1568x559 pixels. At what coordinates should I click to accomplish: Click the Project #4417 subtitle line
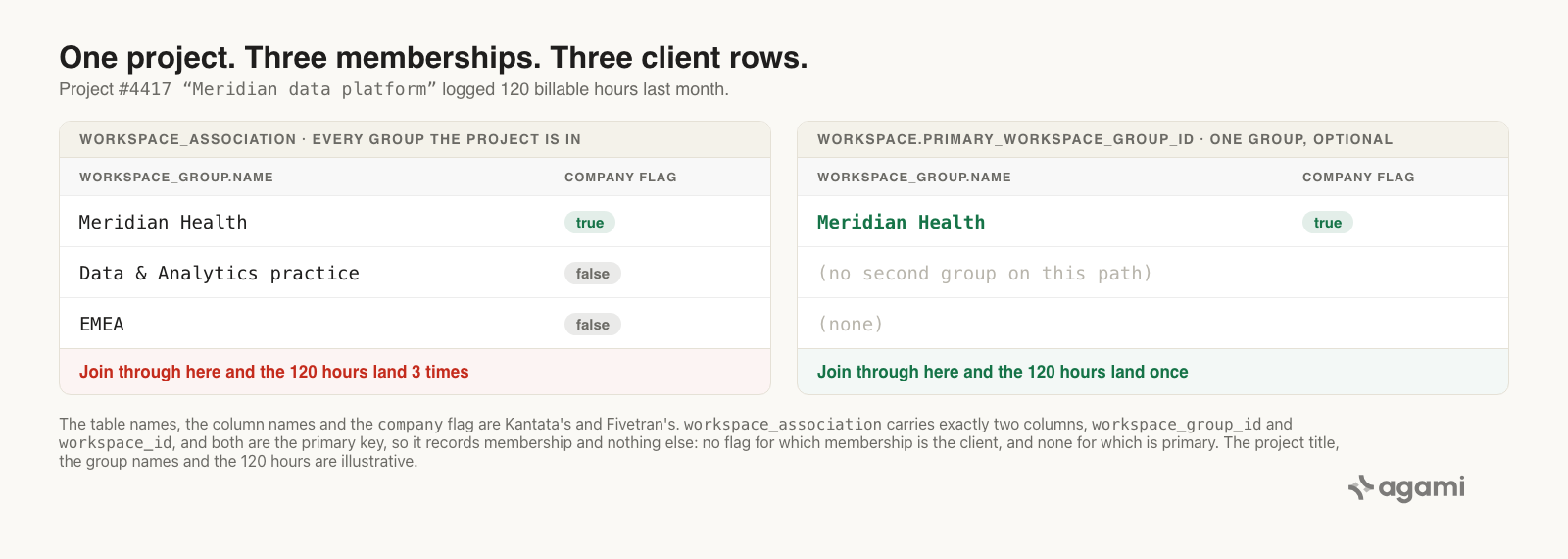[x=394, y=89]
